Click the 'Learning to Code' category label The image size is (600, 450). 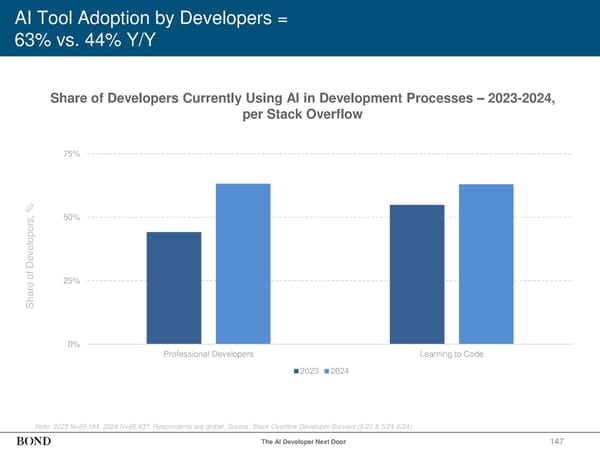coord(451,355)
